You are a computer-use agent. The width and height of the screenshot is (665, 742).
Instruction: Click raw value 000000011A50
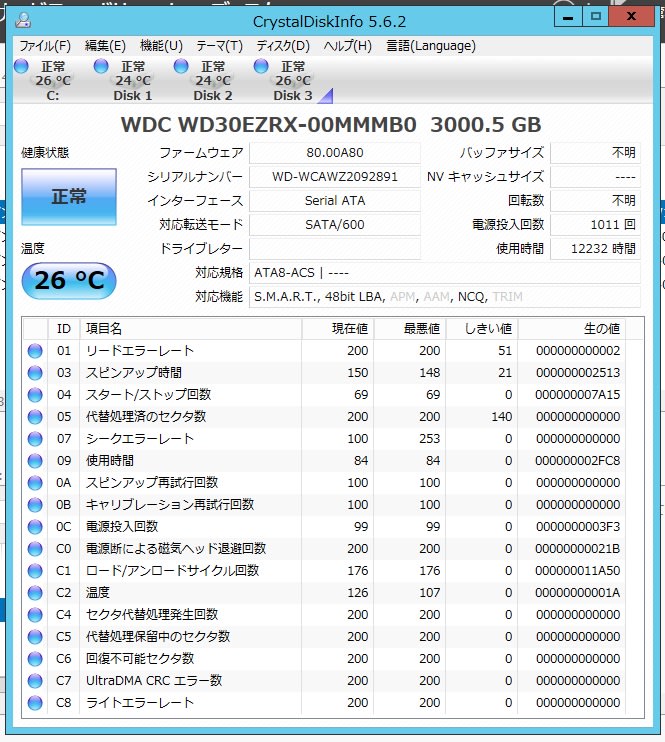click(577, 571)
